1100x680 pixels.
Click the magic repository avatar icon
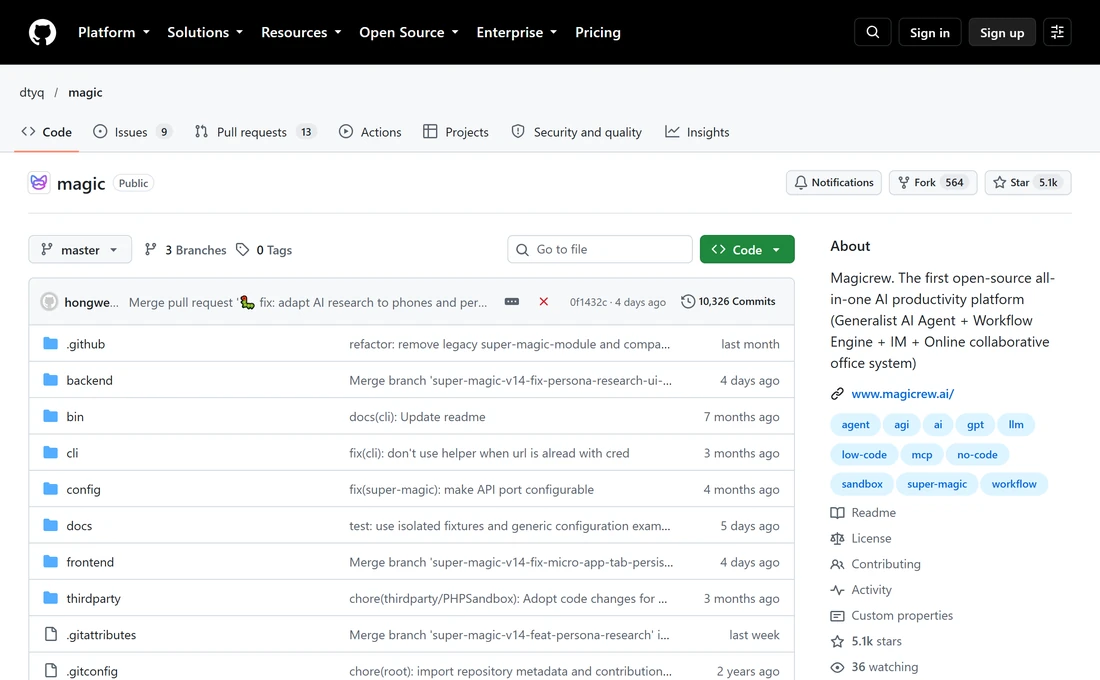(39, 182)
